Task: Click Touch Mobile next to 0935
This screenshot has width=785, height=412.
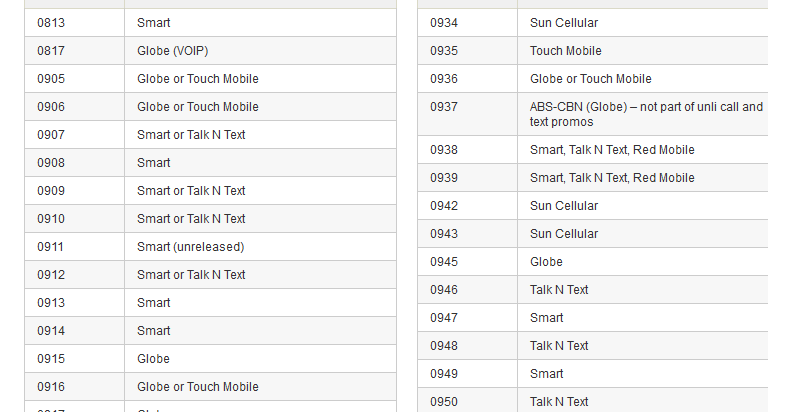Action: (x=566, y=51)
